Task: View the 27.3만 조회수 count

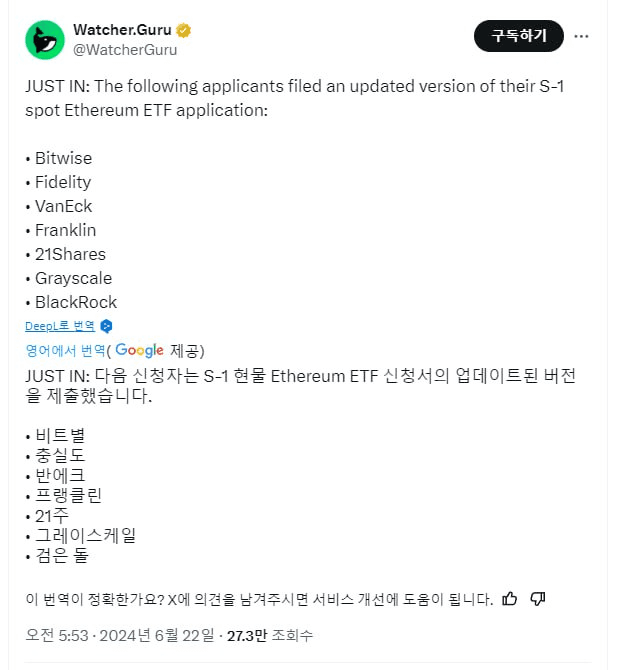Action: pos(270,635)
